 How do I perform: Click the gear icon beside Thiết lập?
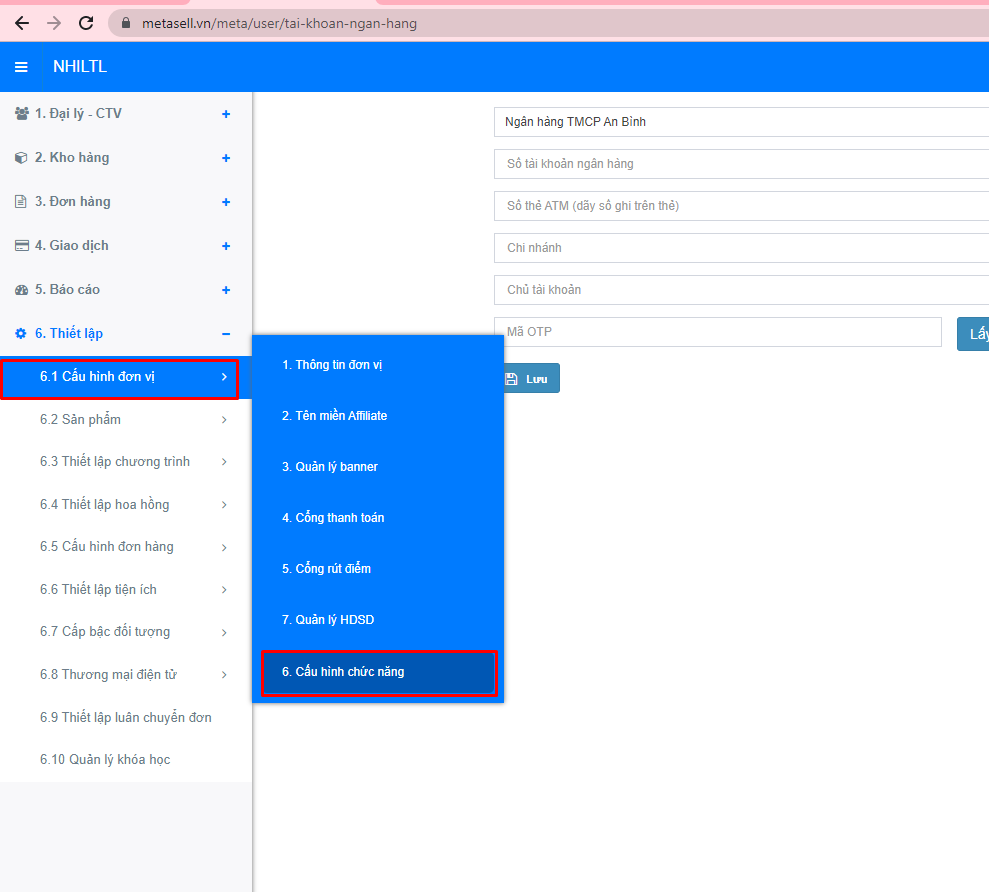point(21,334)
